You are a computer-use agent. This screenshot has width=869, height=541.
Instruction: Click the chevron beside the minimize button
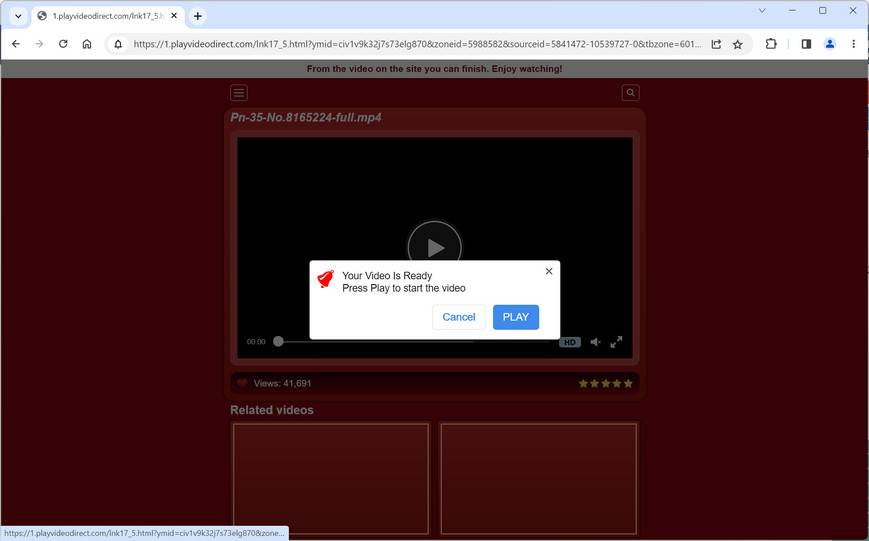click(x=762, y=11)
